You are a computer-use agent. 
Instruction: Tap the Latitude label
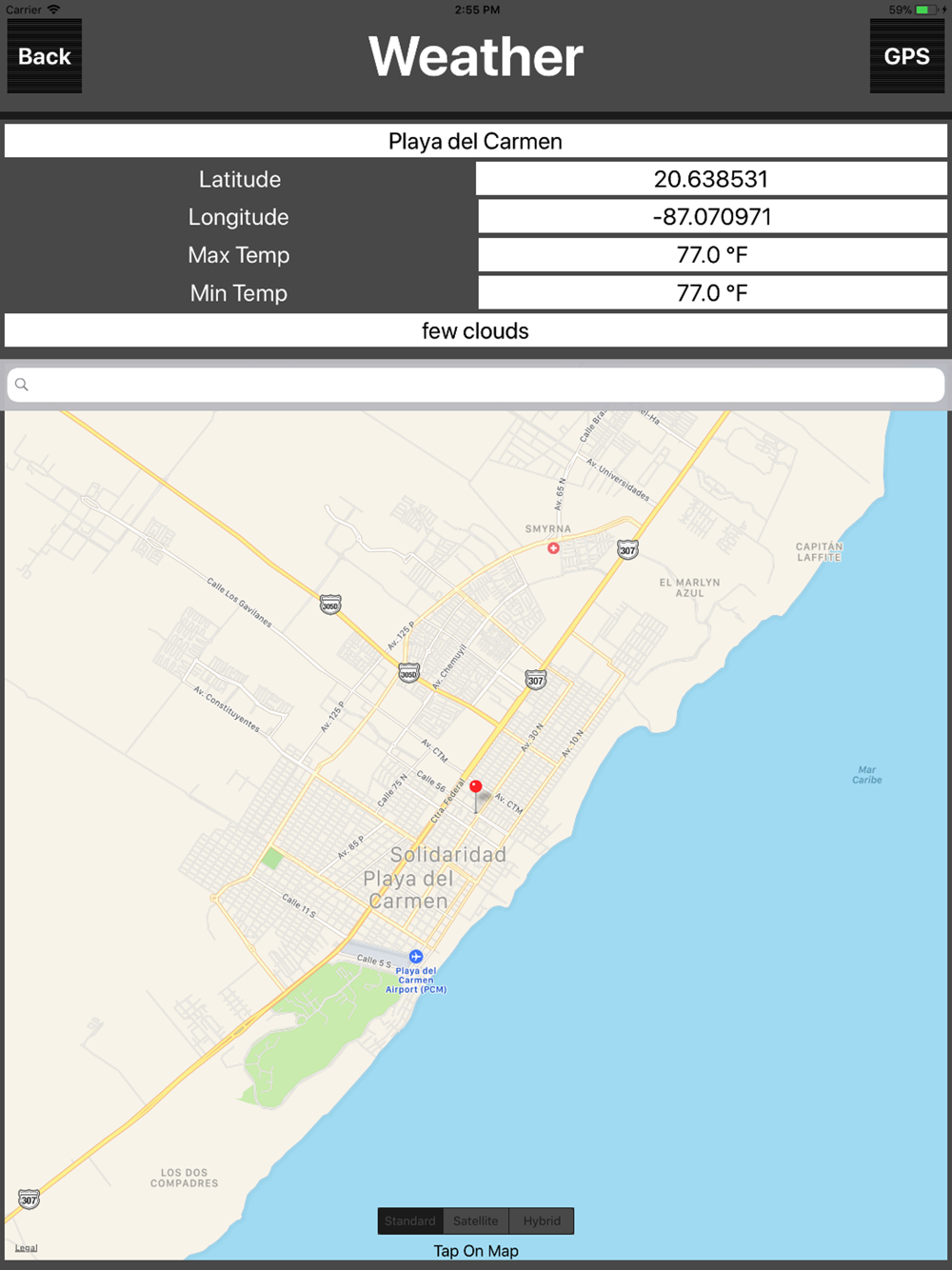(240, 179)
